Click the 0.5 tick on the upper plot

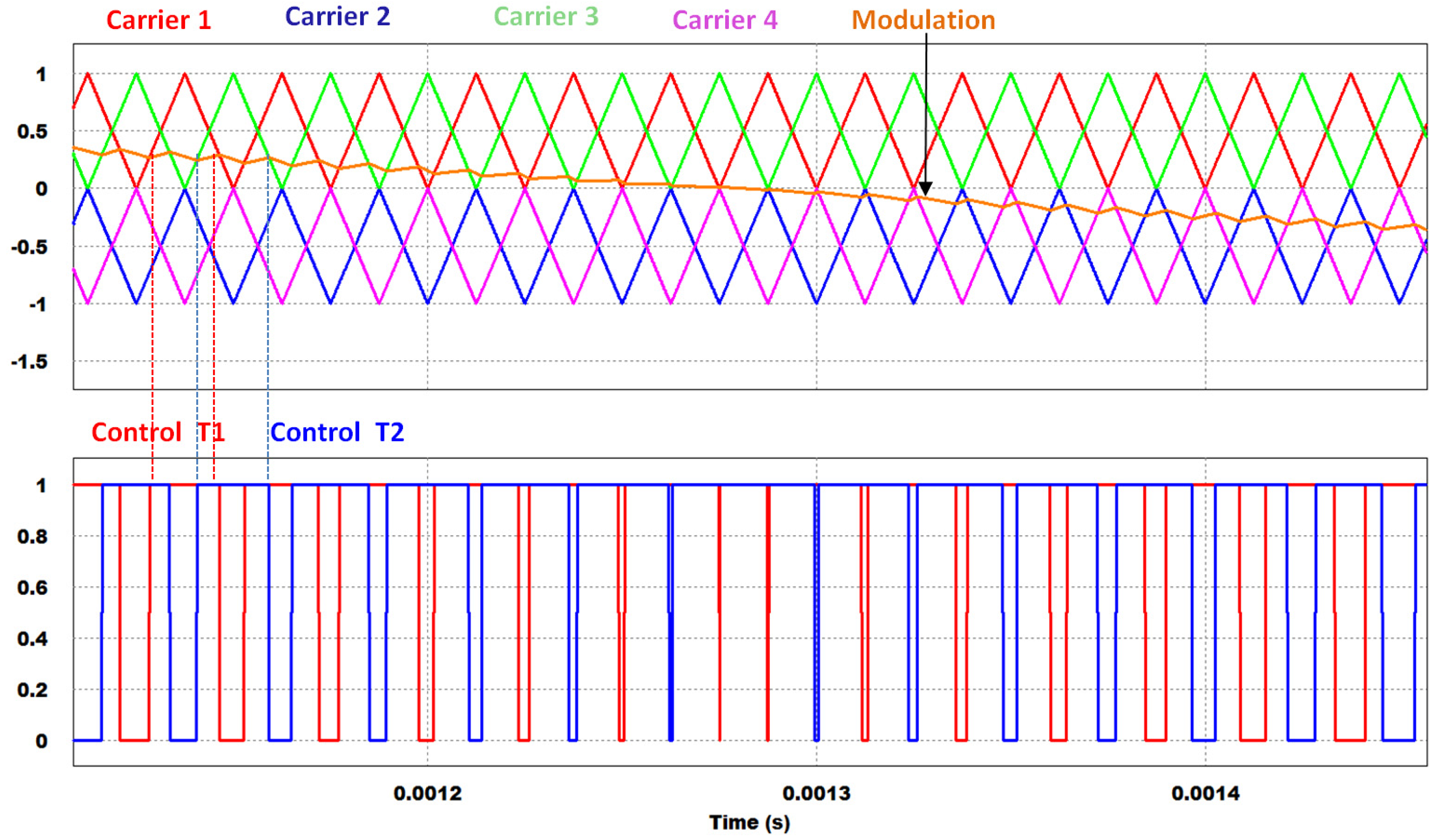(x=32, y=132)
